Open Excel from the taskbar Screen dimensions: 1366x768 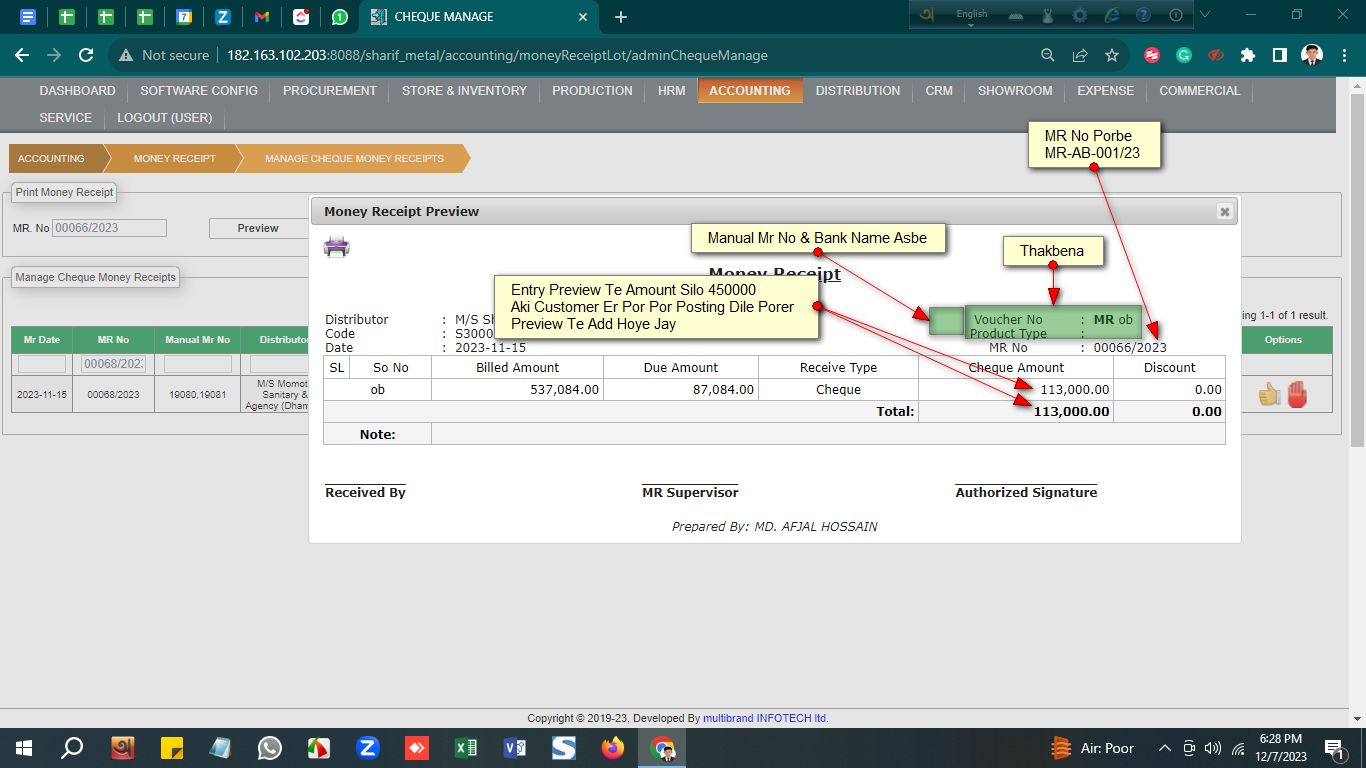[466, 748]
